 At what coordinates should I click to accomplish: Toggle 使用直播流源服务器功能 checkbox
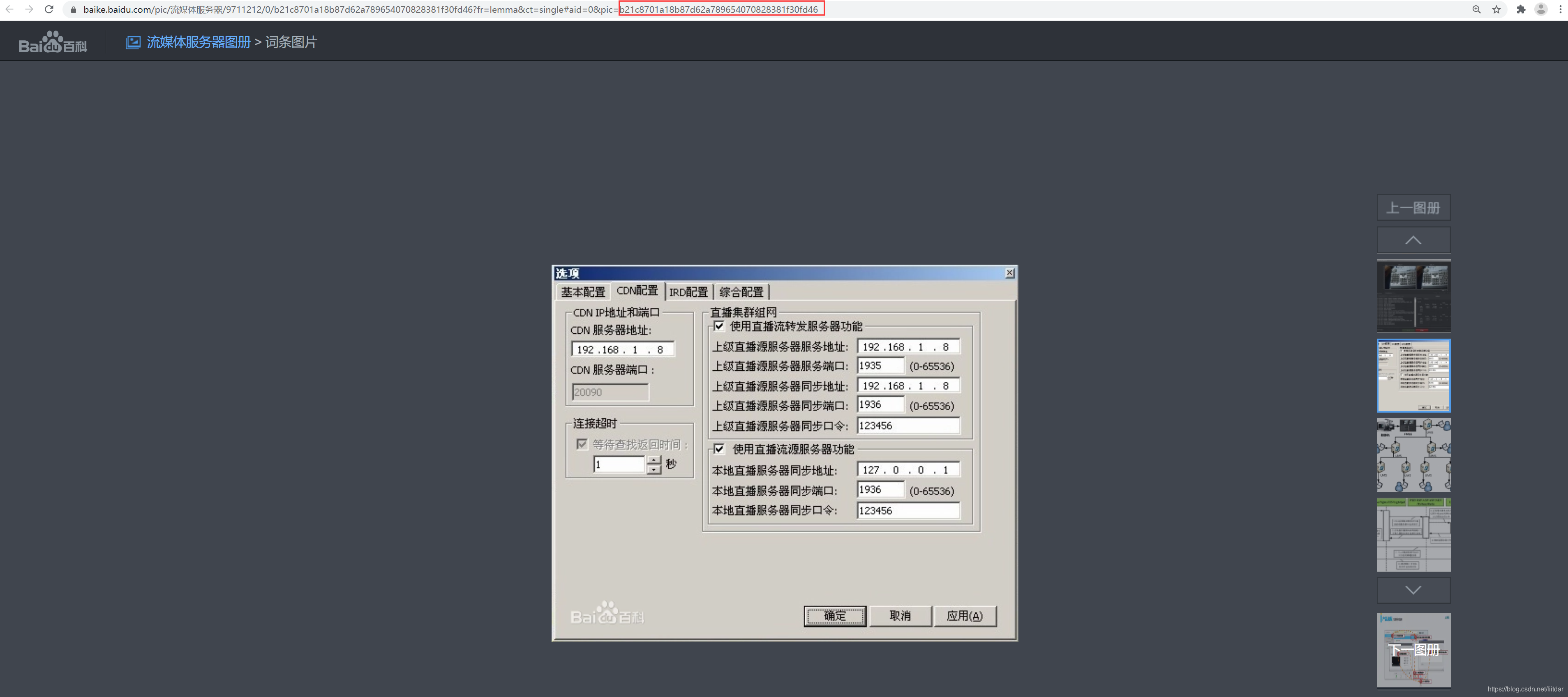tap(719, 449)
